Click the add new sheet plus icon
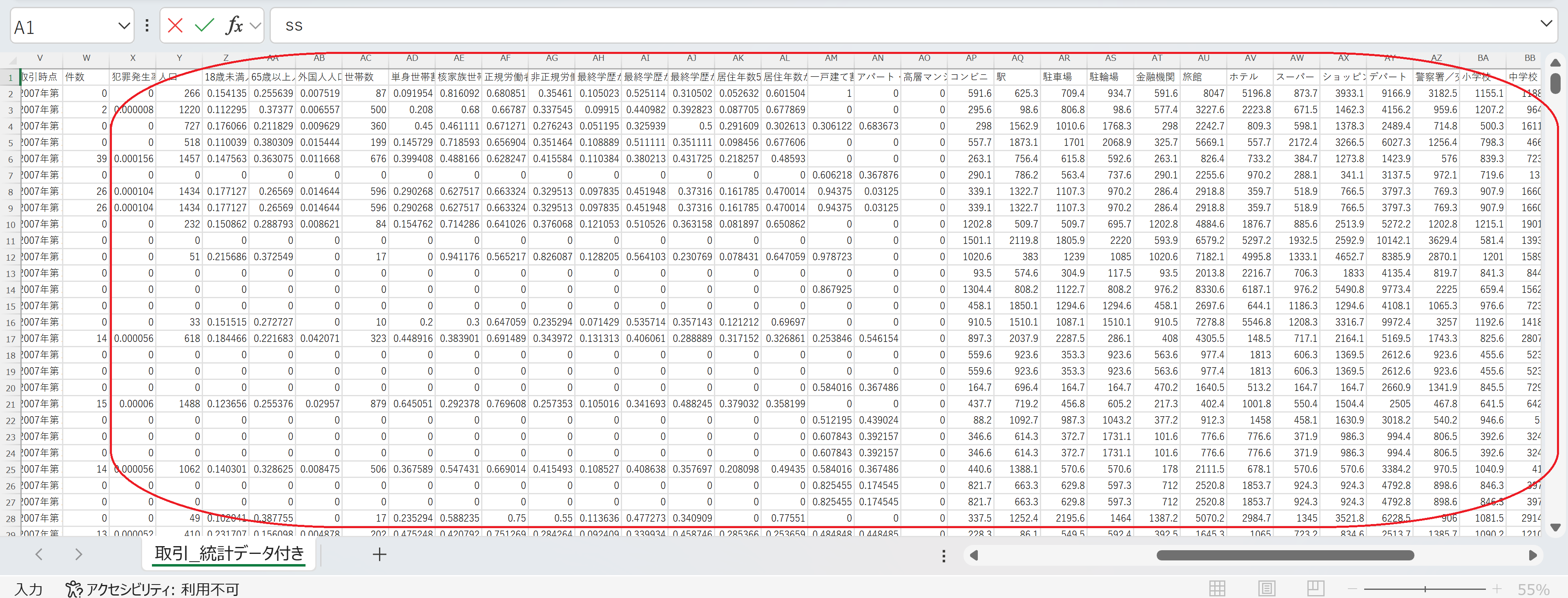The height and width of the screenshot is (598, 1568). click(379, 554)
